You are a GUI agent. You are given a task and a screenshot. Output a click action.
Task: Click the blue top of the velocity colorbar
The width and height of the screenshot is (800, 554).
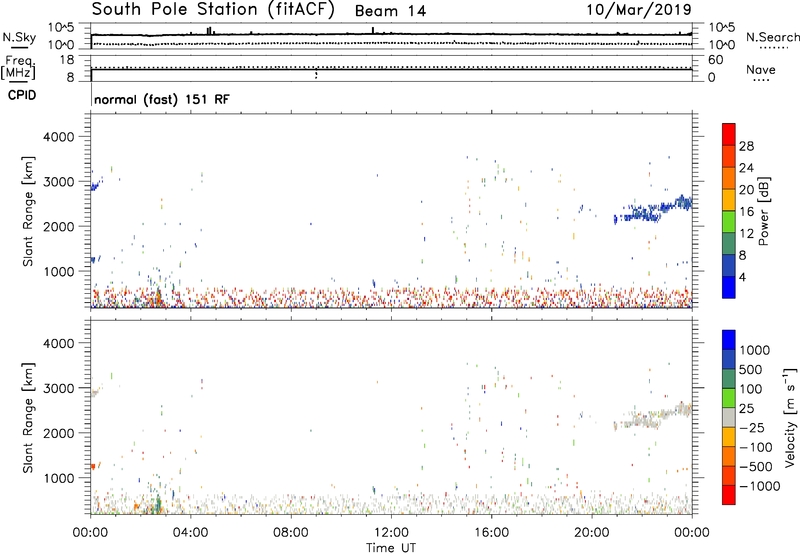pyautogui.click(x=729, y=340)
